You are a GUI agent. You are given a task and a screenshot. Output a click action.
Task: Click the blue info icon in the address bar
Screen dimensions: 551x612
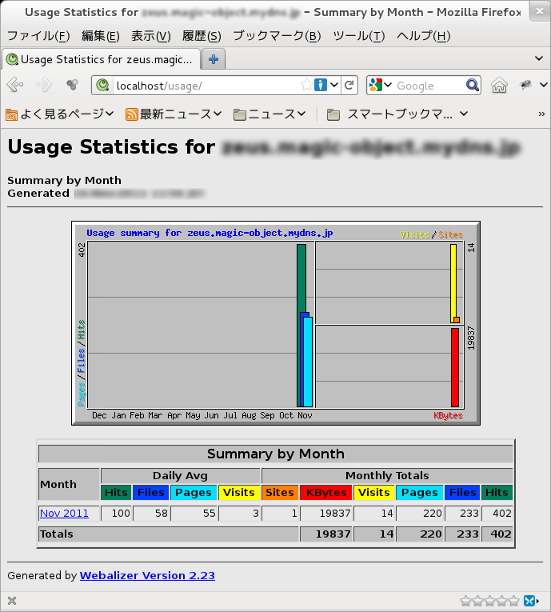tap(320, 85)
